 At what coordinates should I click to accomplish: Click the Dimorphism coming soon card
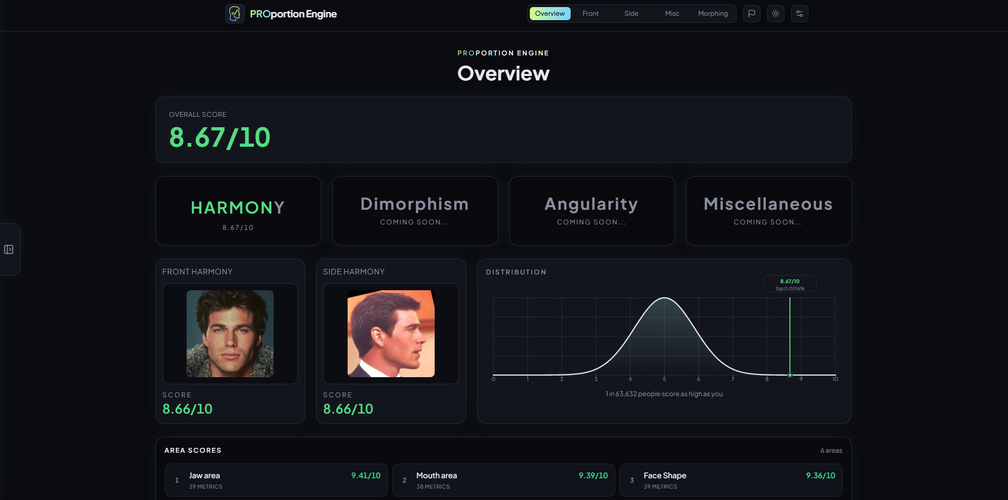tap(415, 211)
